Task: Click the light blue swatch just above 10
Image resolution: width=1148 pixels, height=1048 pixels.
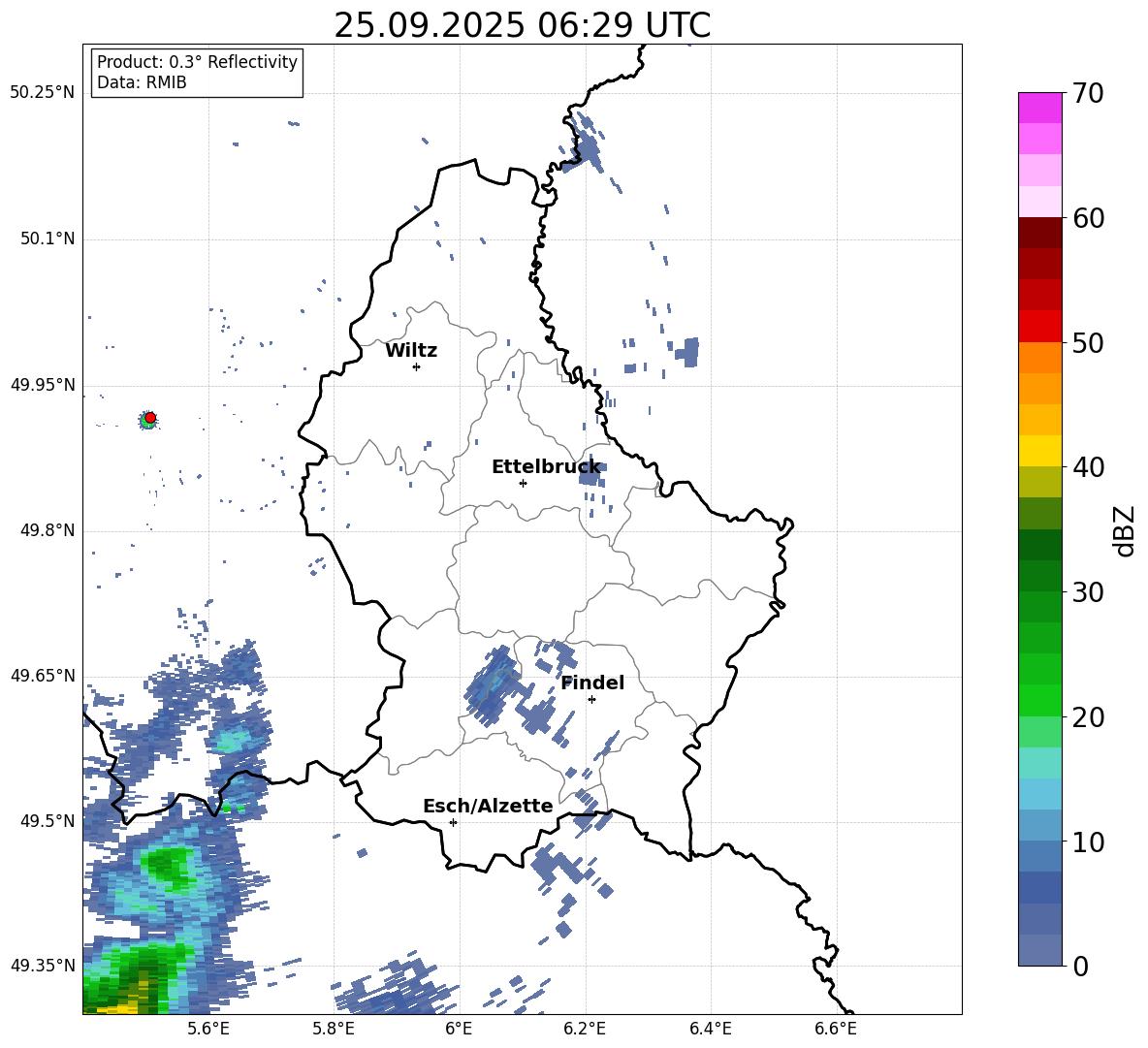Action: [x=1040, y=826]
